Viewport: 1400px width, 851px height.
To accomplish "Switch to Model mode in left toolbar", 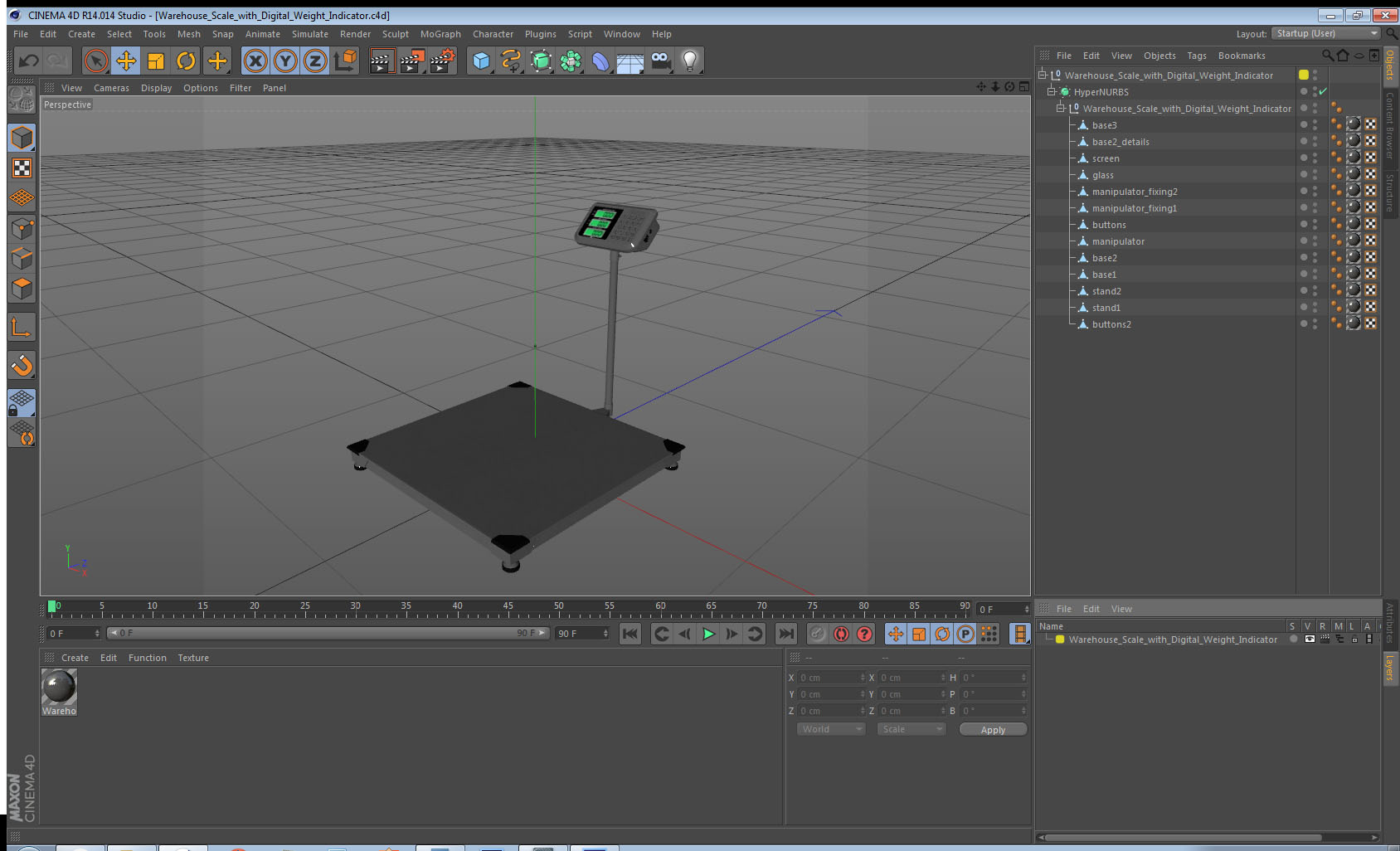I will (x=22, y=138).
